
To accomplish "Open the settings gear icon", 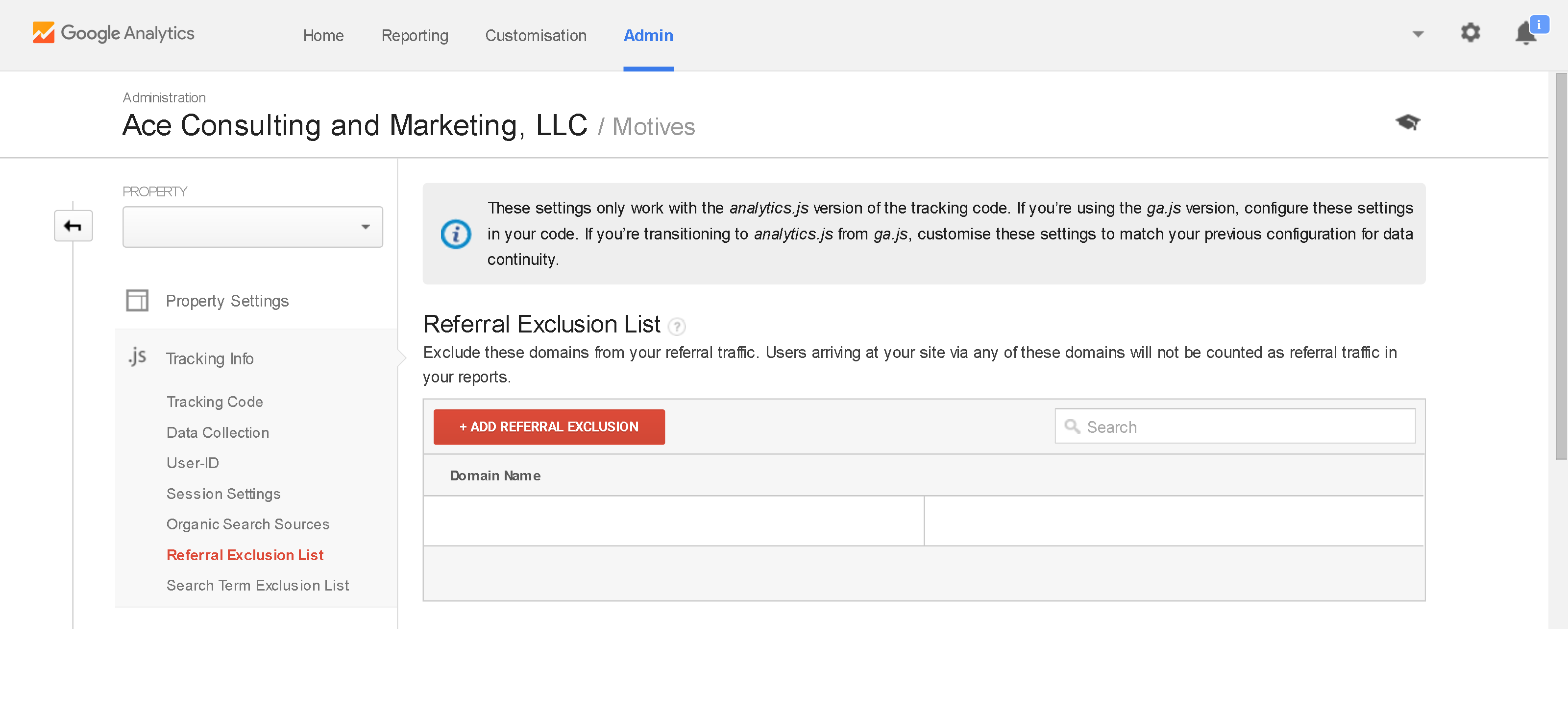I will pos(1470,33).
